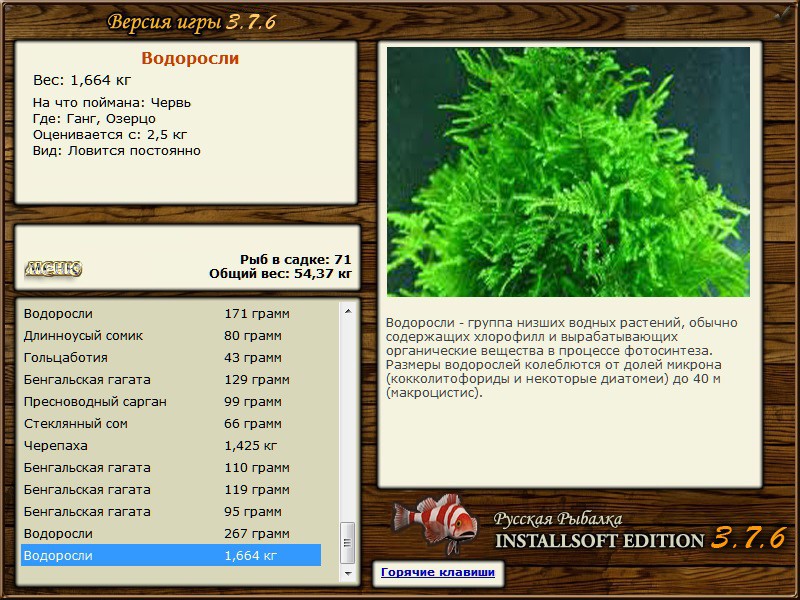This screenshot has width=800, height=600.
Task: Click the red striped fish logo
Action: (x=435, y=523)
